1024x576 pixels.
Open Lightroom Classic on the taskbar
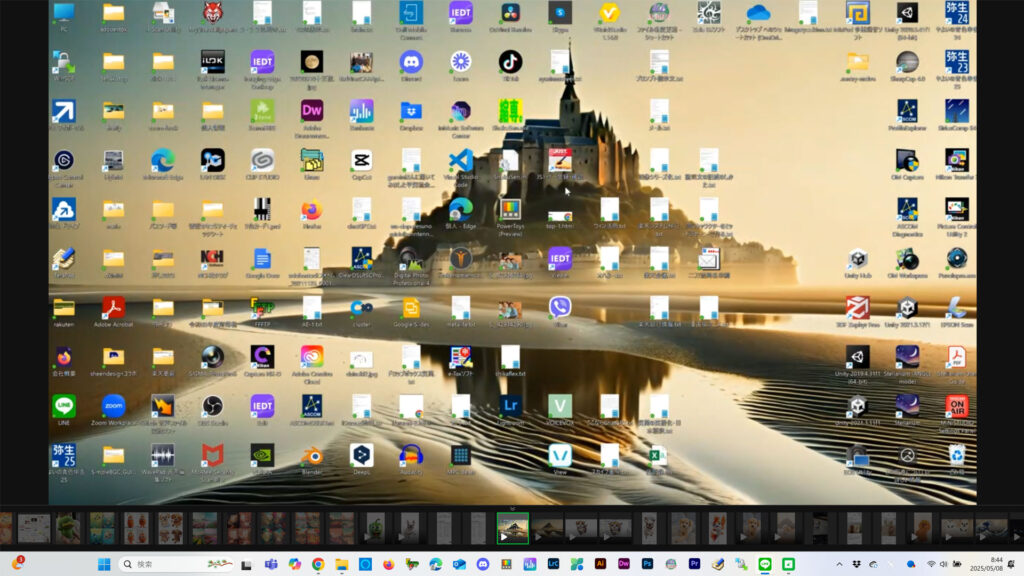tap(553, 564)
